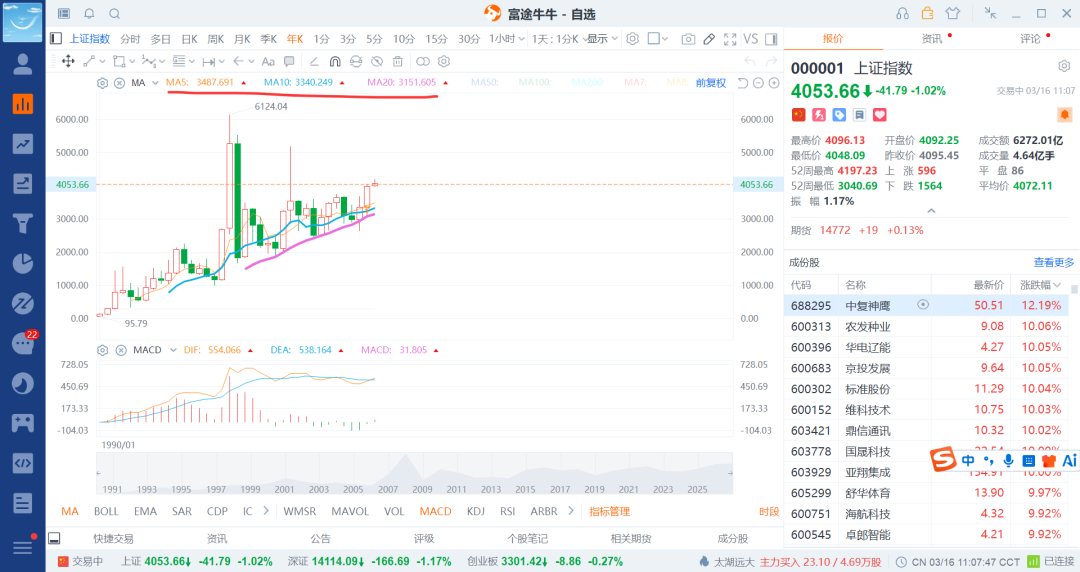
Task: Open the pie chart portfolio icon
Action: (x=23, y=263)
